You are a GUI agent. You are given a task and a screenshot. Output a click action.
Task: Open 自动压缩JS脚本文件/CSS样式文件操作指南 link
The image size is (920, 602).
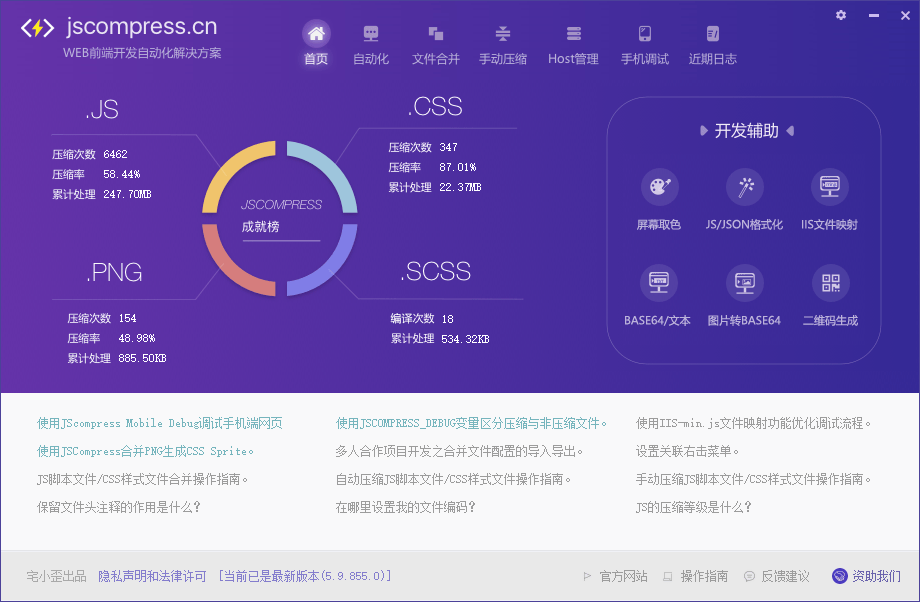pyautogui.click(x=453, y=479)
